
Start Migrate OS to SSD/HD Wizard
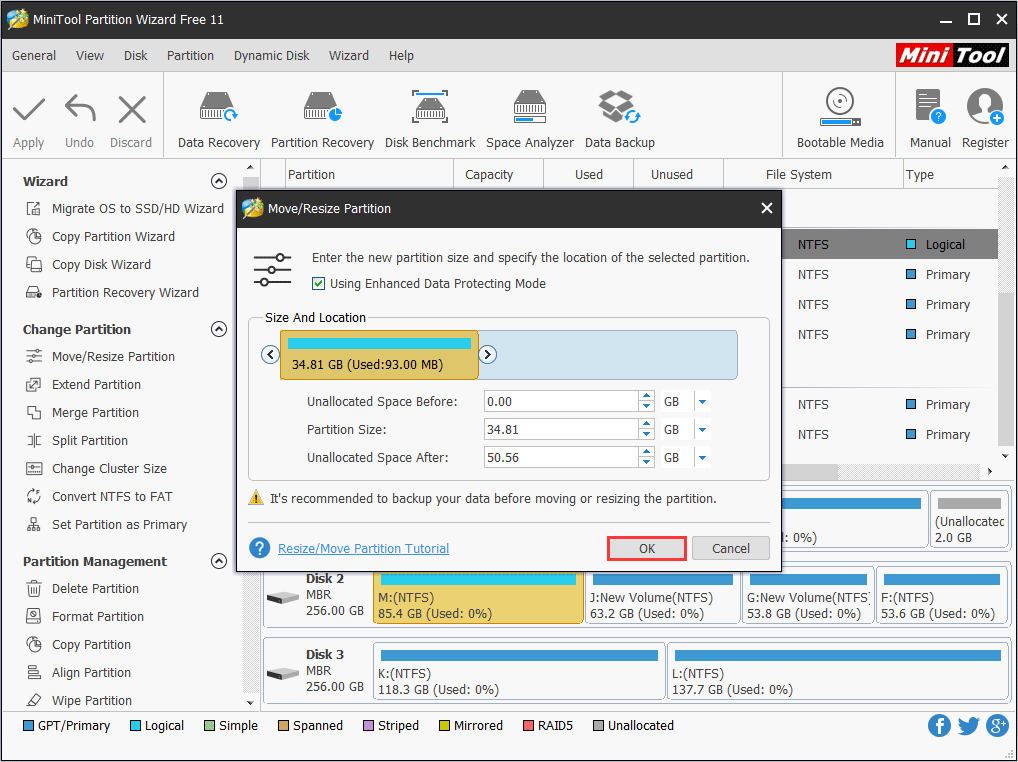pyautogui.click(x=125, y=208)
